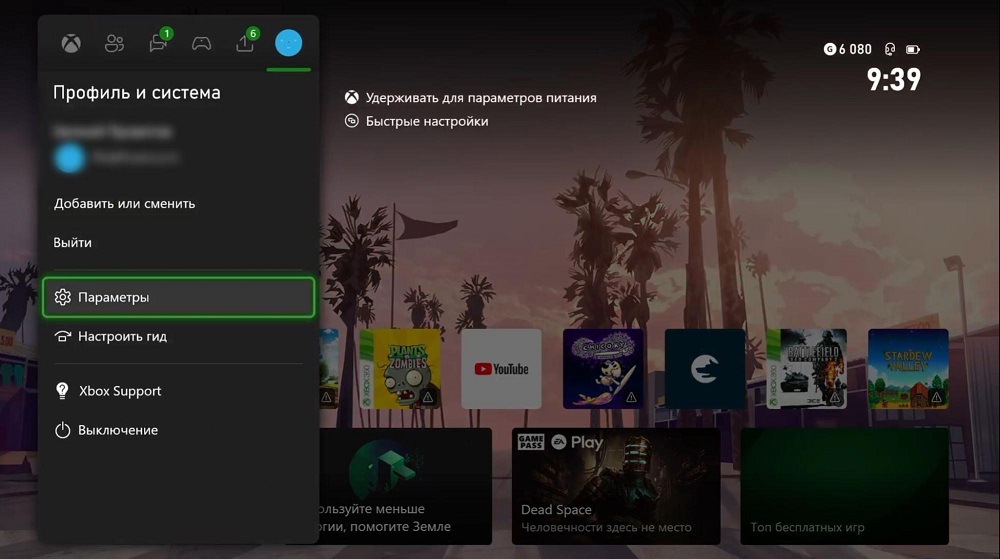Open the Plants vs. Zombies game tile

pyautogui.click(x=399, y=369)
